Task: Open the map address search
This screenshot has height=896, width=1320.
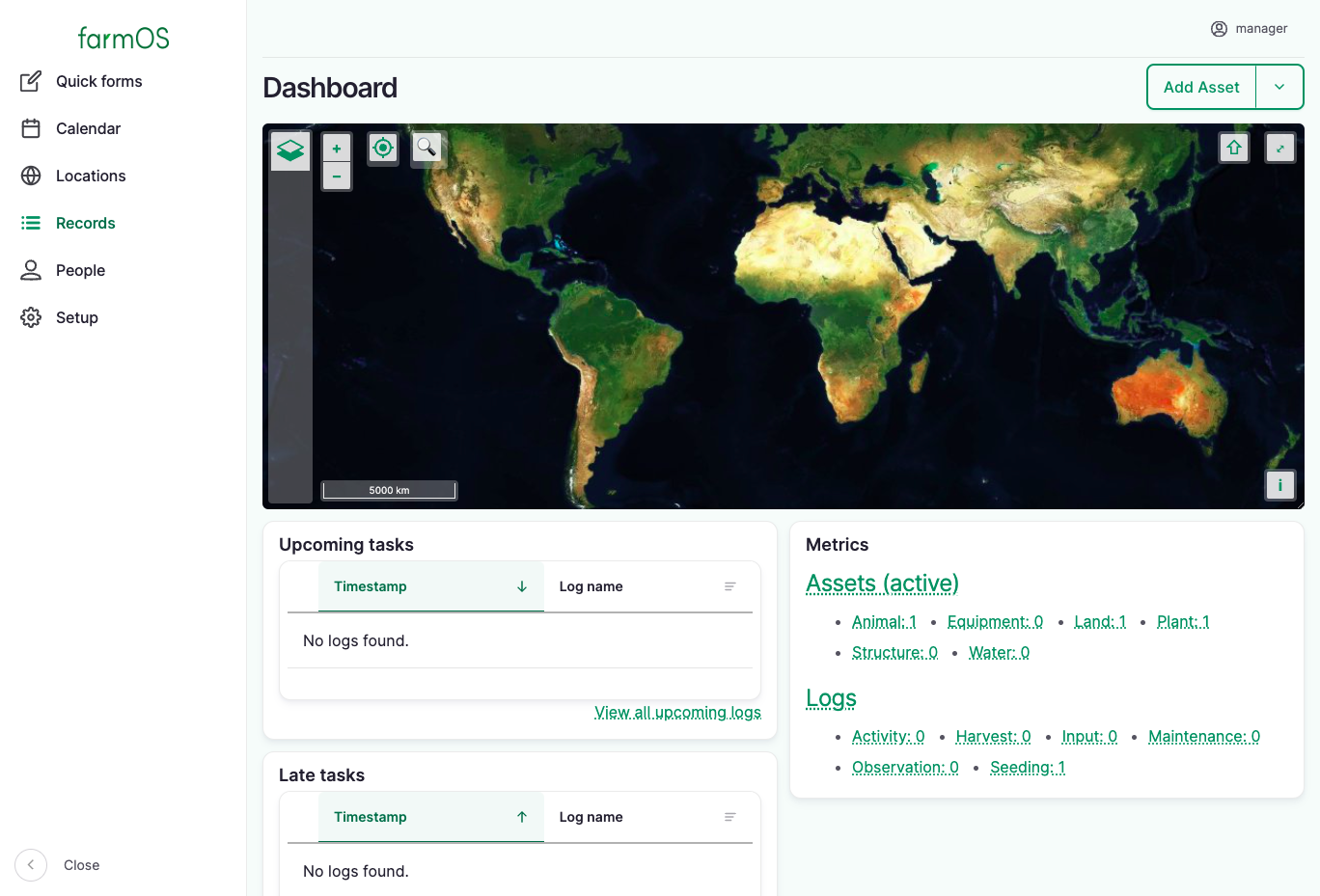Action: (x=426, y=148)
